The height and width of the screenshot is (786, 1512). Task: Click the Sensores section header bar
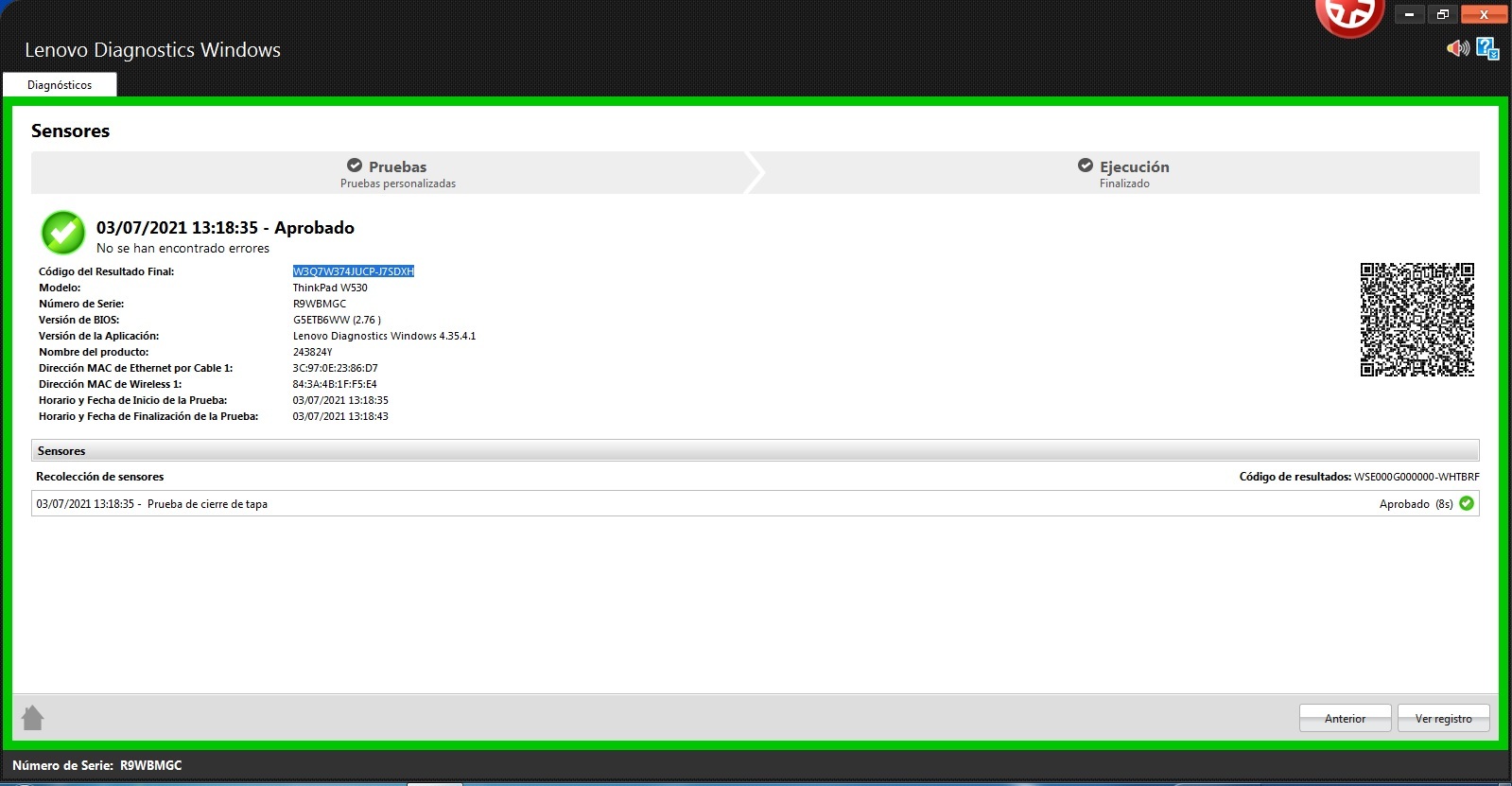pyautogui.click(x=756, y=450)
